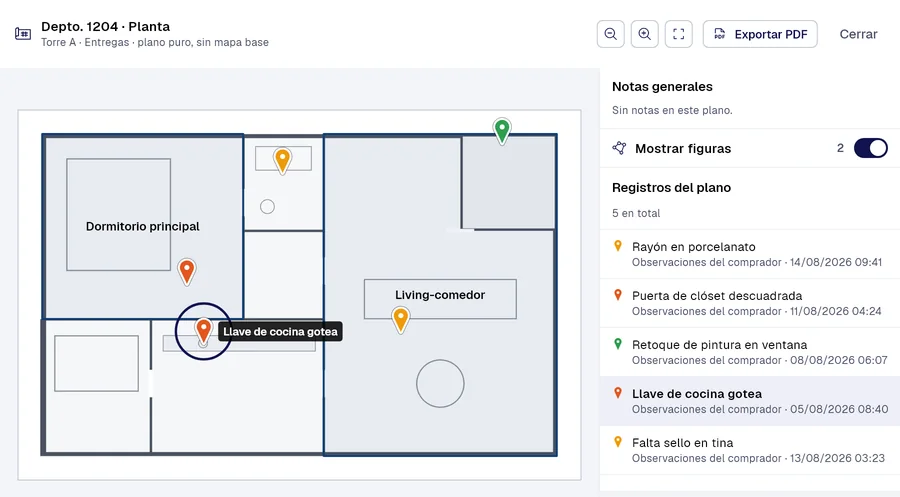Select the Llave de cocina gotea record
The height and width of the screenshot is (497, 900).
tap(750, 401)
